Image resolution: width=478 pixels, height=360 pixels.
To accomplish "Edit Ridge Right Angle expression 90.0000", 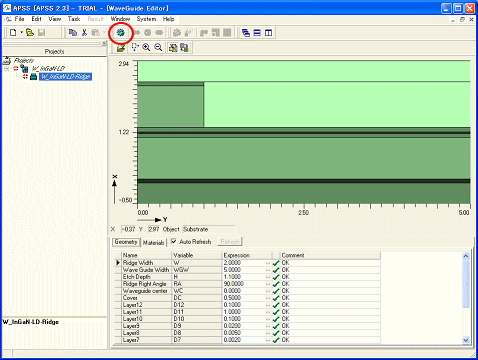I will tap(244, 284).
